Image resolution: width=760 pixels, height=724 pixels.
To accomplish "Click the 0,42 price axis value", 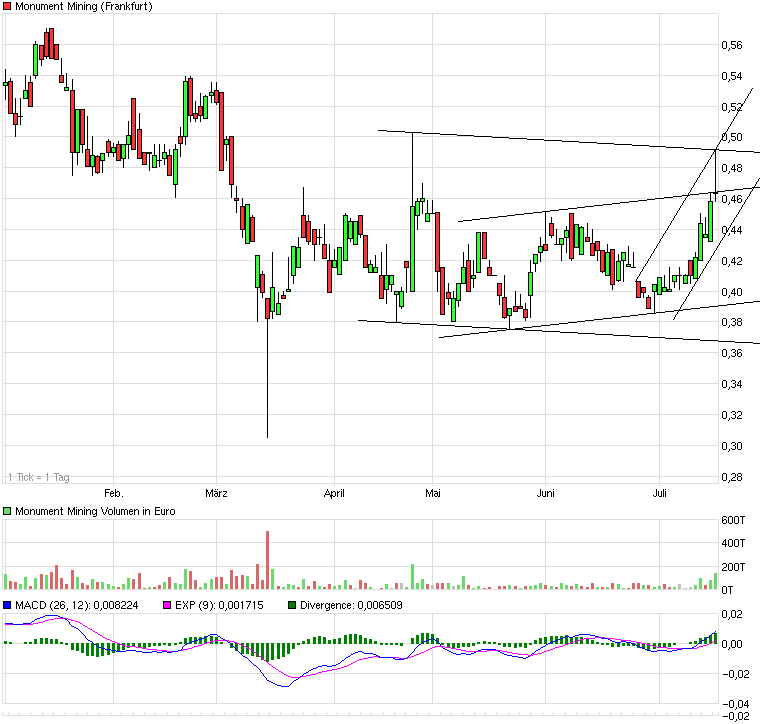I will (x=732, y=261).
